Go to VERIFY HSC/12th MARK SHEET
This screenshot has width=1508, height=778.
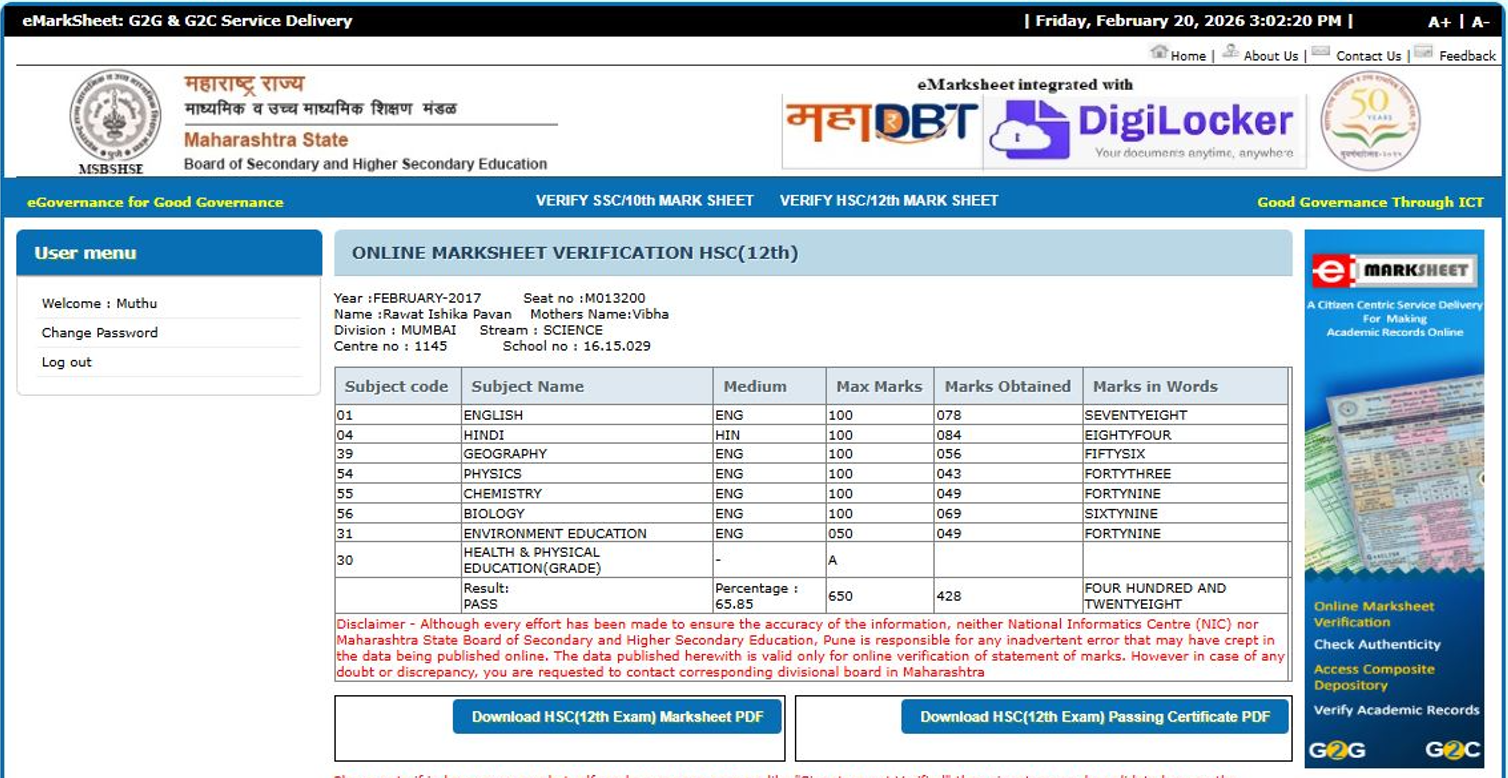point(889,200)
